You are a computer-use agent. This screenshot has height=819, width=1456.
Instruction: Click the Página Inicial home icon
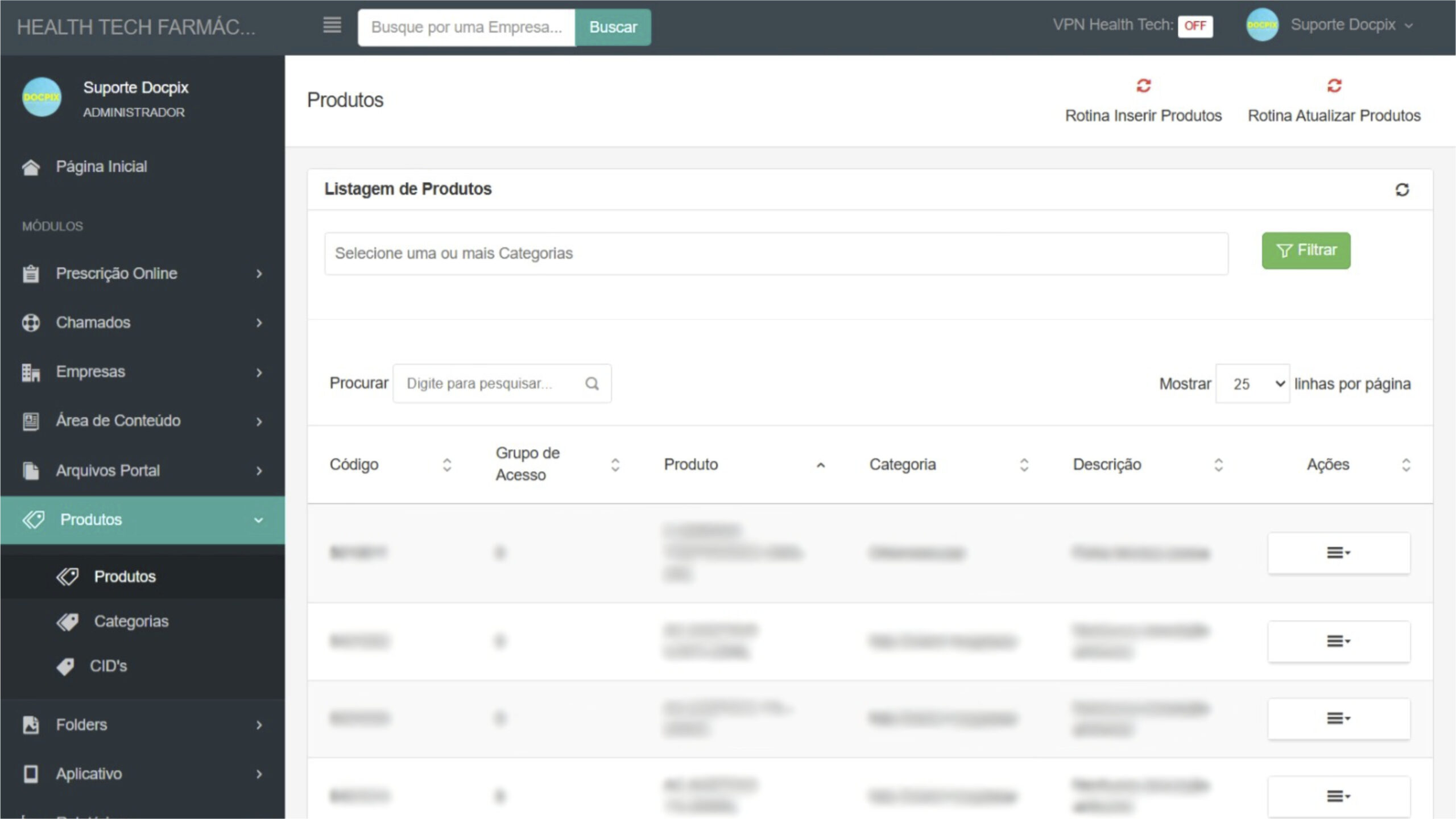[31, 167]
